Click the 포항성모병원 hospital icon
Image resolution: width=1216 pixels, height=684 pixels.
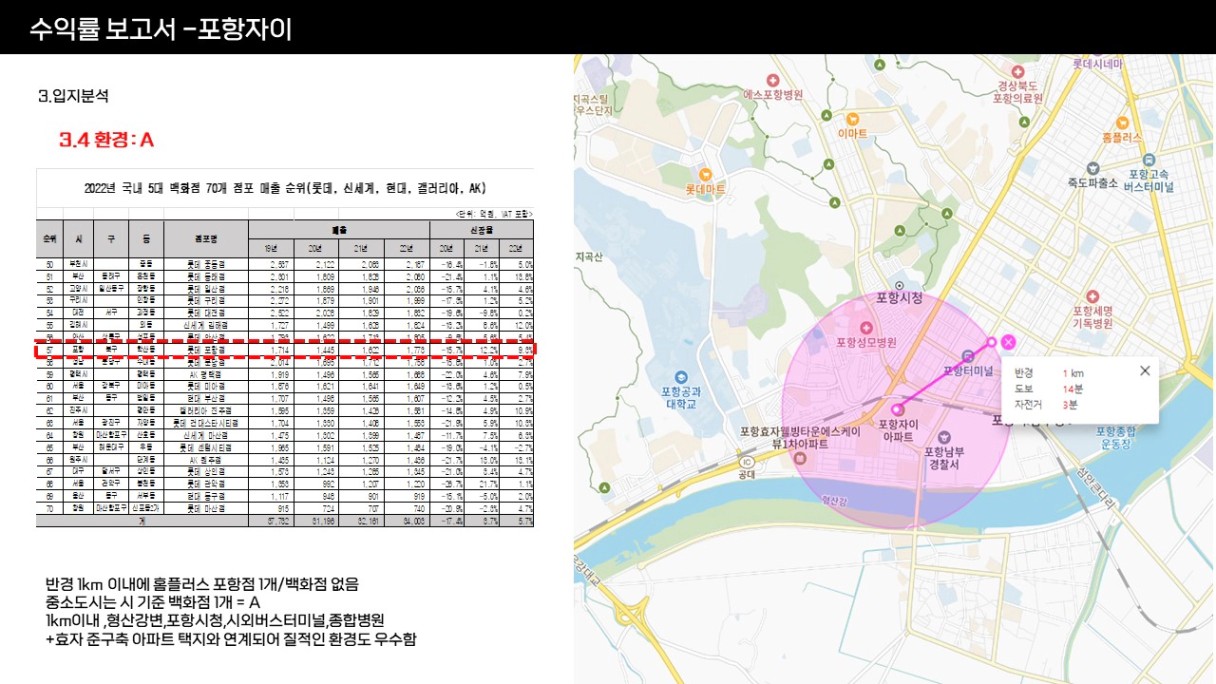(x=865, y=328)
